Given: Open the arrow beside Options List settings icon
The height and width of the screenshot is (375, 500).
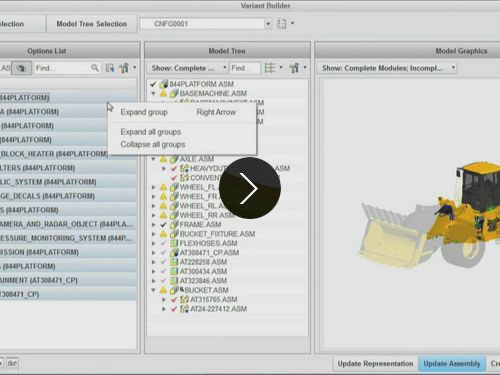Looking at the screenshot, I should click(135, 68).
